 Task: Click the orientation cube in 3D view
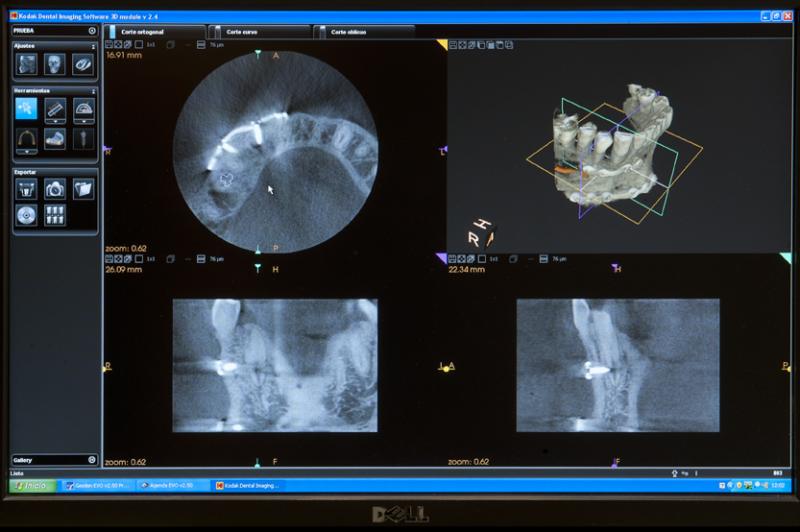point(481,235)
